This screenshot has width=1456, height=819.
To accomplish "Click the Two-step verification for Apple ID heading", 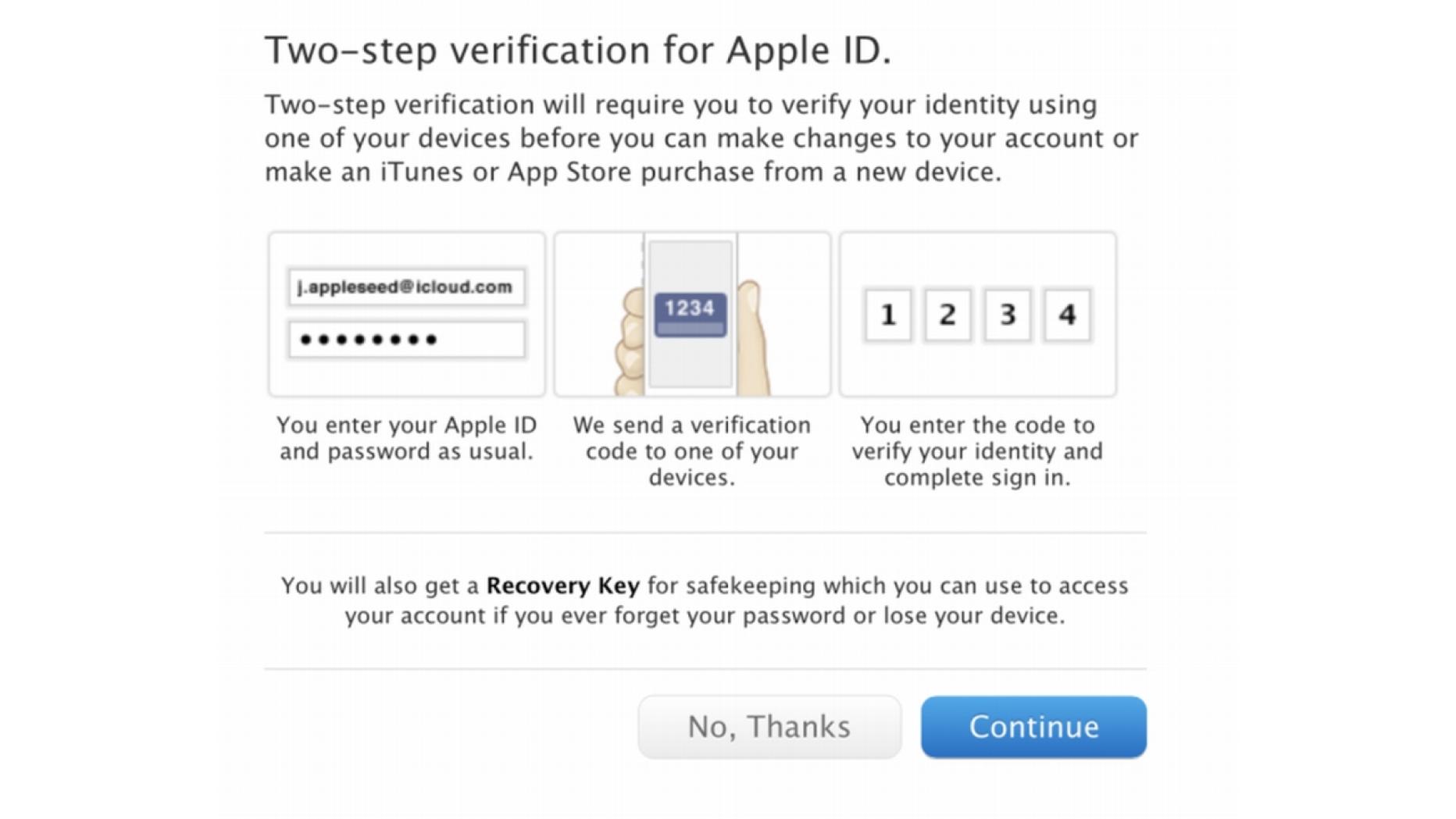I will click(578, 50).
